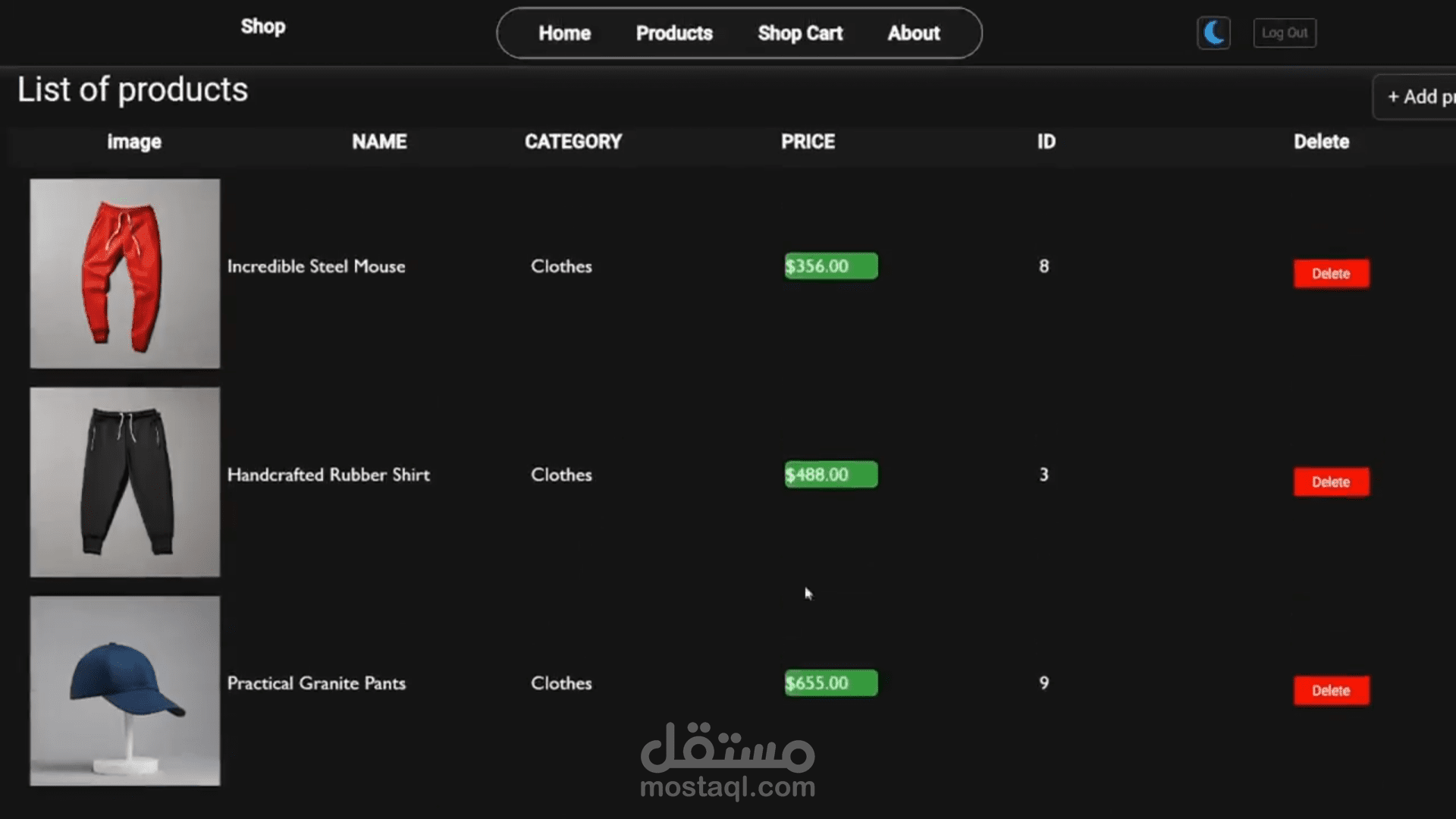Click the PRICE column header

[x=808, y=142]
